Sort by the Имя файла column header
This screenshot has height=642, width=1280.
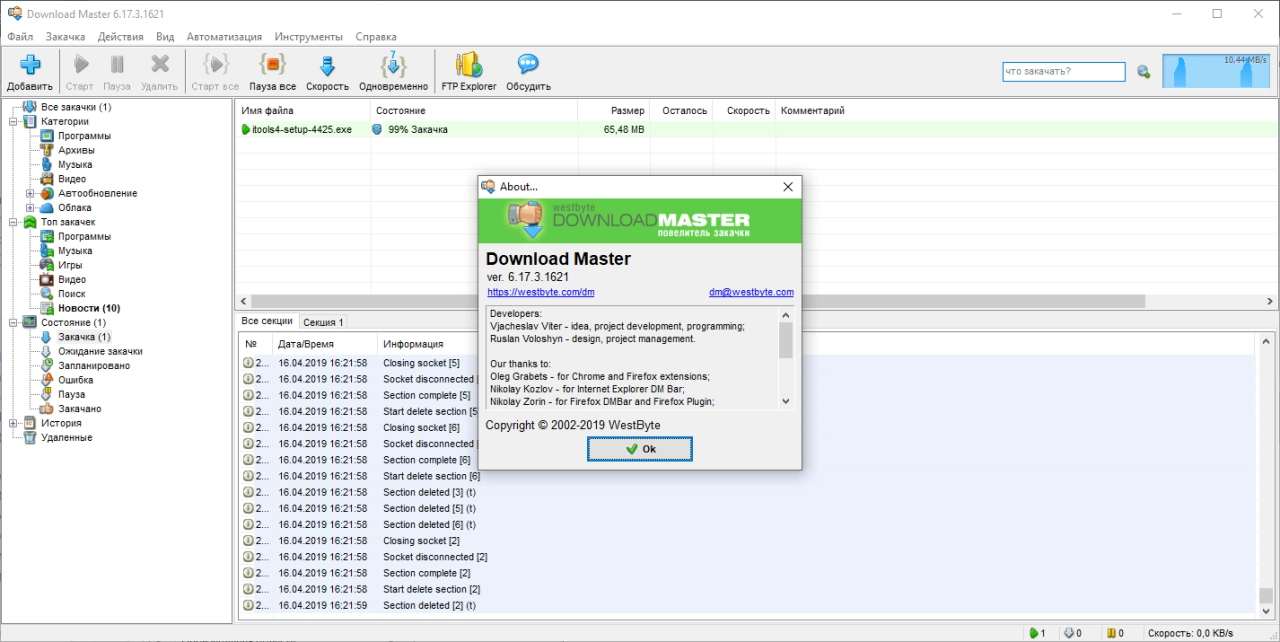click(x=302, y=111)
